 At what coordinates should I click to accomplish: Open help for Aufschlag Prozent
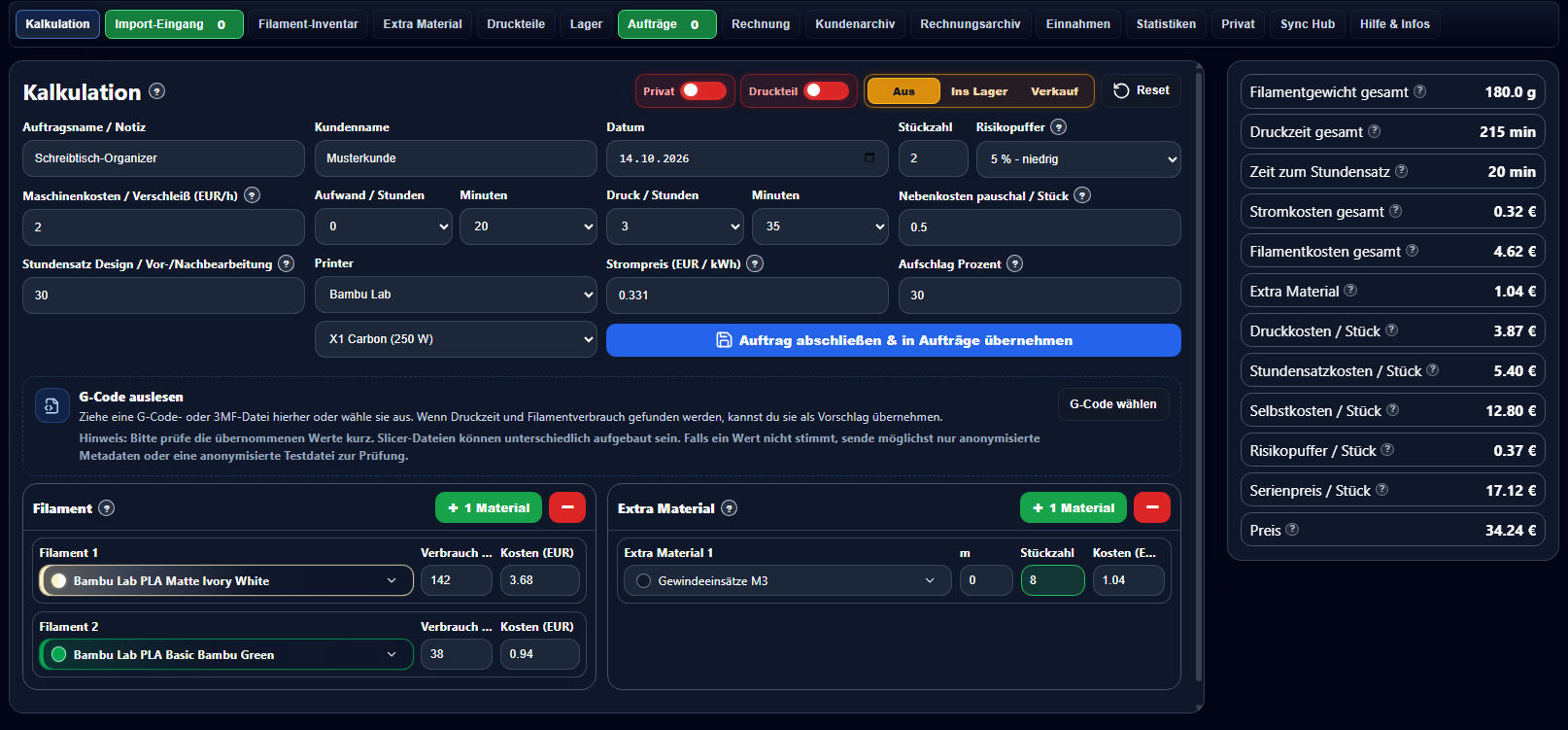1015,263
